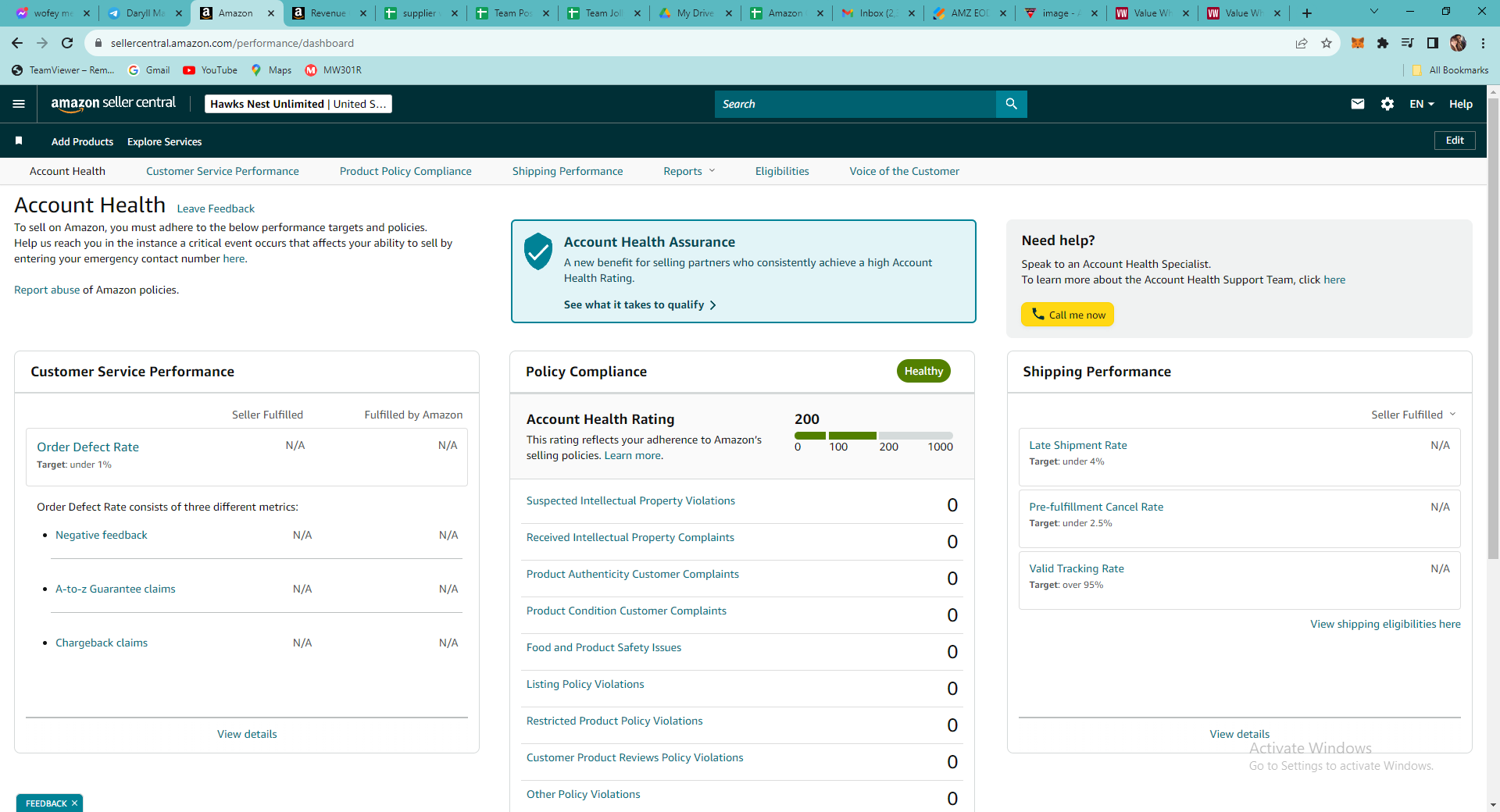This screenshot has height=812, width=1500.
Task: Click See what it takes to qualify
Action: click(x=640, y=304)
